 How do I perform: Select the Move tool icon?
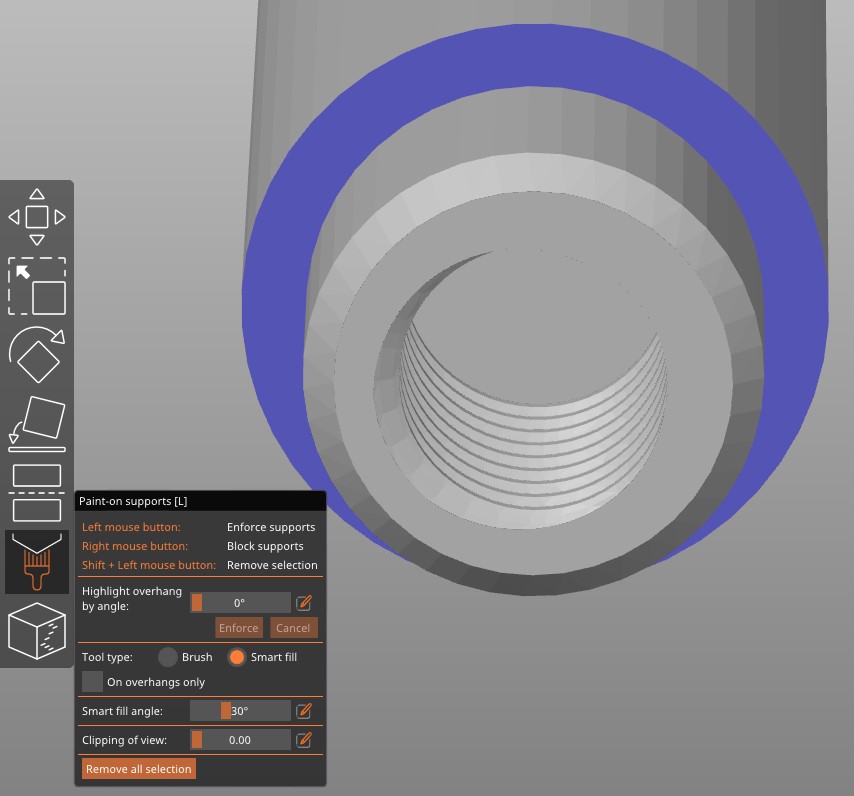click(37, 217)
